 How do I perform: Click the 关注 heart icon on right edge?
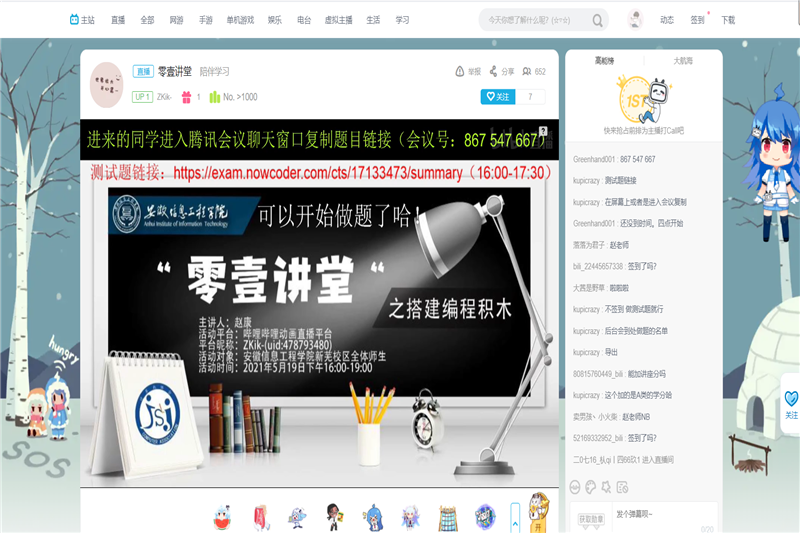[791, 398]
